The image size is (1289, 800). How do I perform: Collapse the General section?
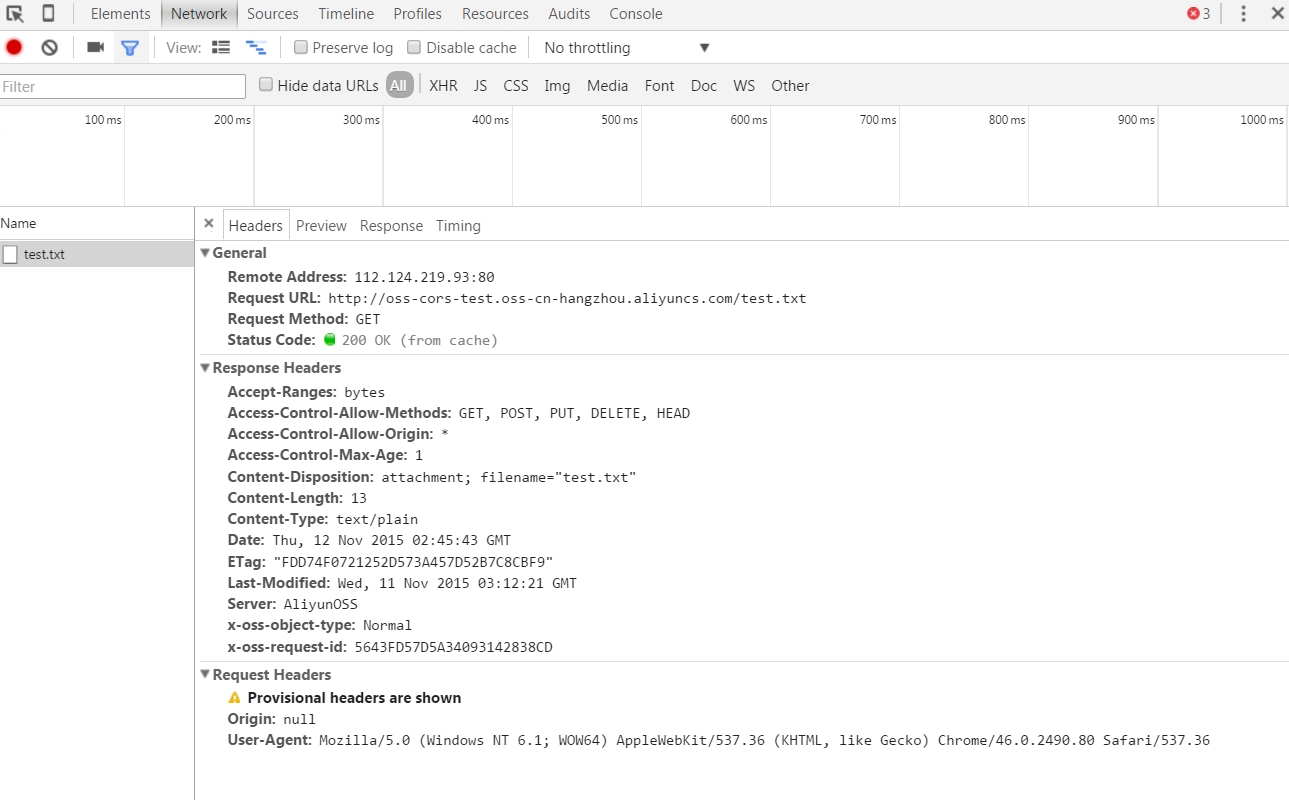point(206,253)
